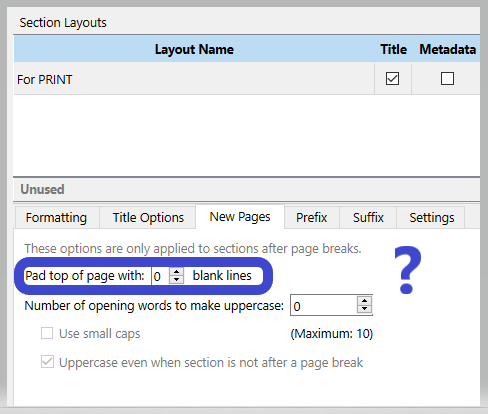Viewport: 488px width, 414px height.
Task: Toggle the Use small caps checkbox
Action: 47,333
